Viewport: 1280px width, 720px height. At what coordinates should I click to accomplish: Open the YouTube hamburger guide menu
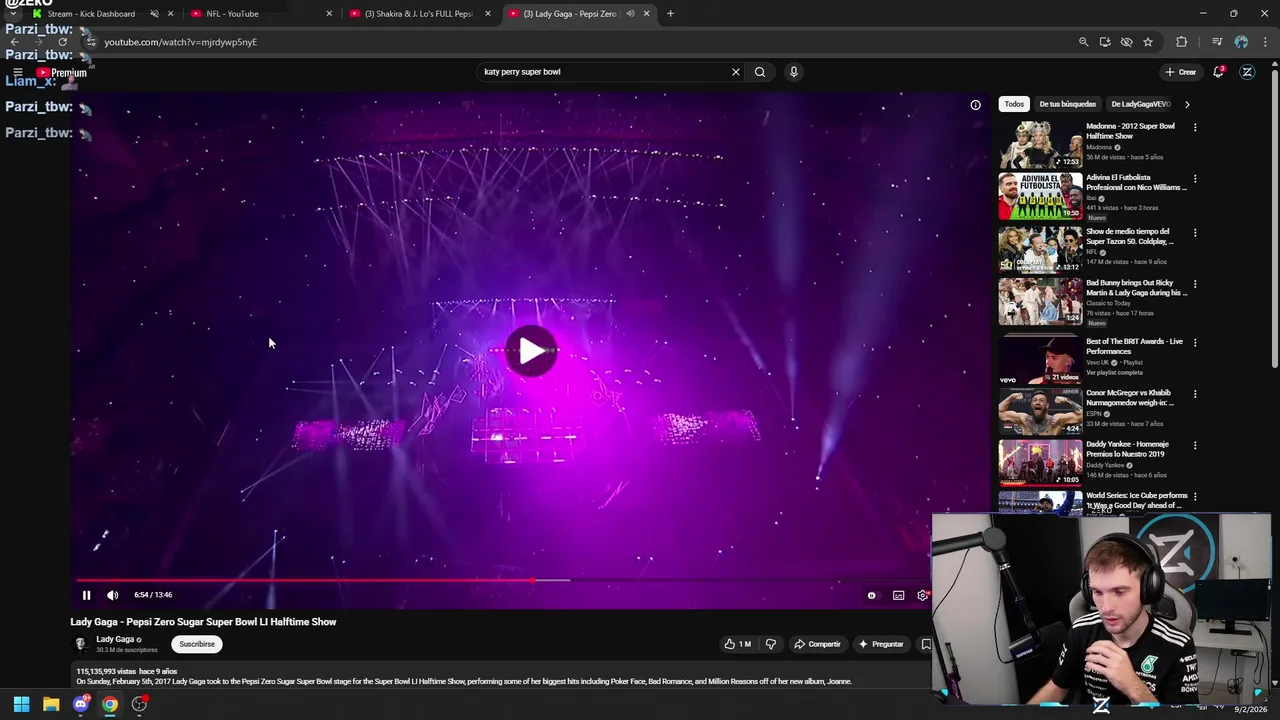click(x=17, y=72)
